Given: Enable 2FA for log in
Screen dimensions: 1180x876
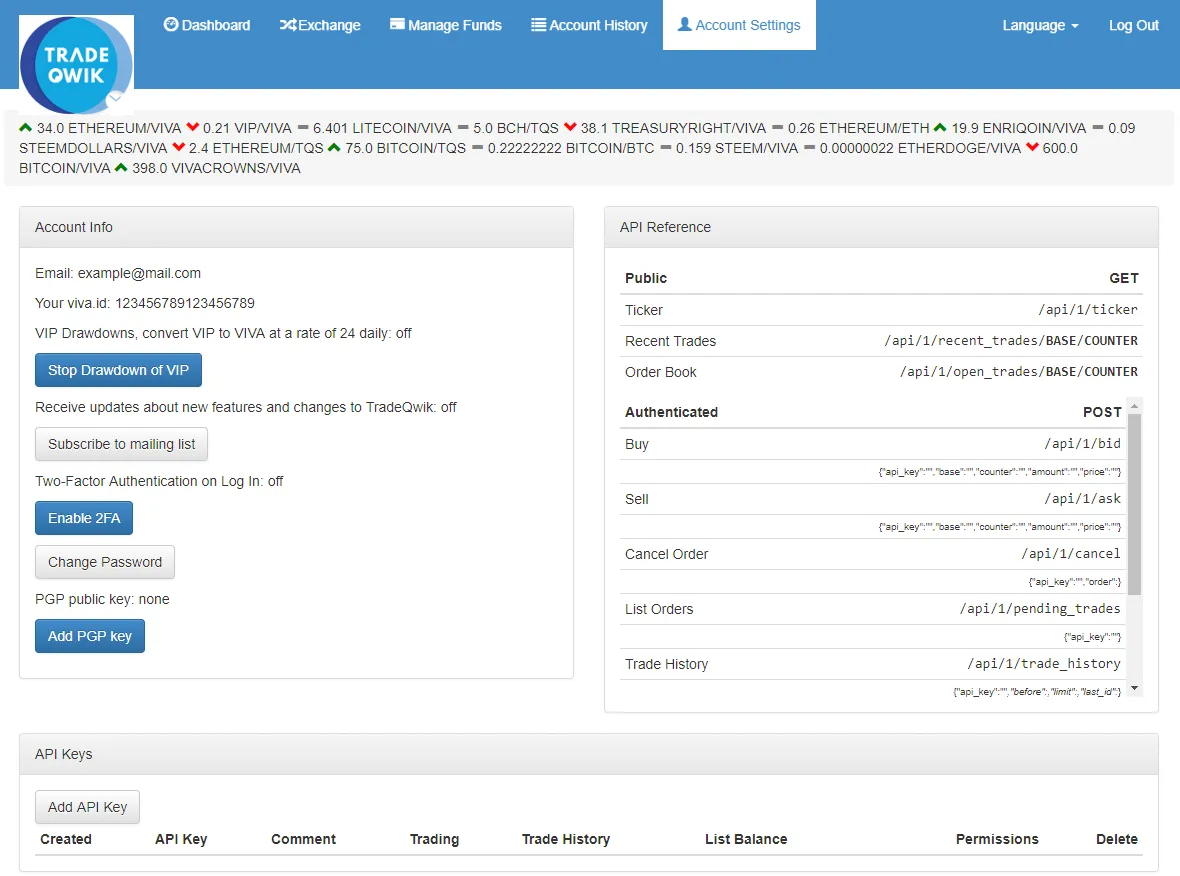Looking at the screenshot, I should pos(84,518).
